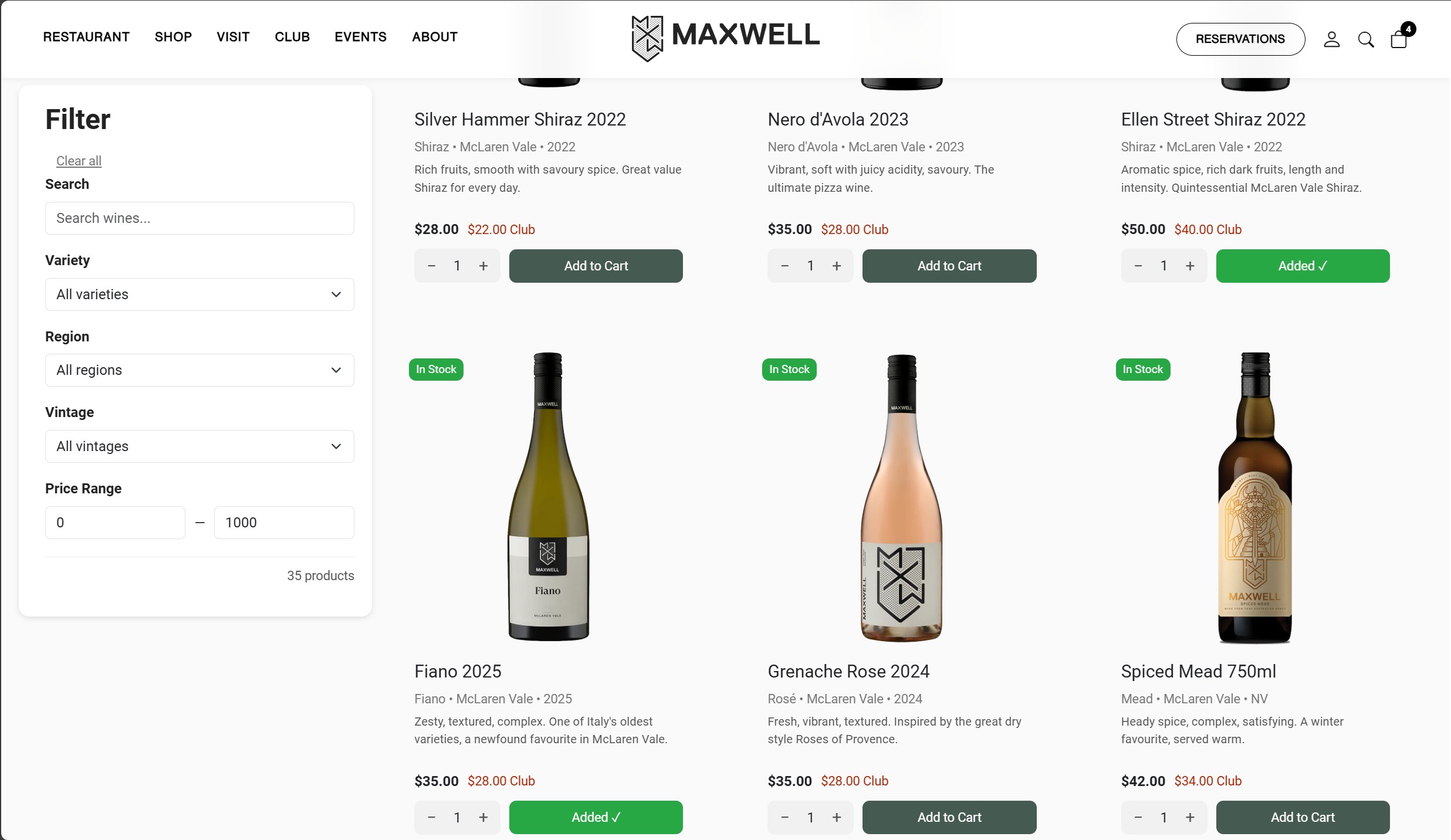1451x840 pixels.
Task: Expand the All varieties dropdown
Action: point(199,294)
